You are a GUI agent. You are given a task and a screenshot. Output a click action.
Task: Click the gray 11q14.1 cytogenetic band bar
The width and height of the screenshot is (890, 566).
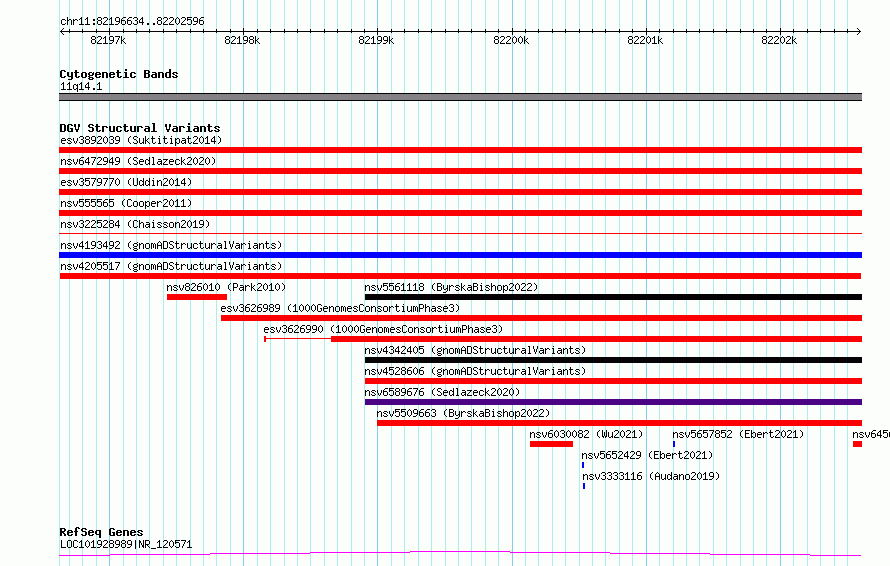pos(460,97)
